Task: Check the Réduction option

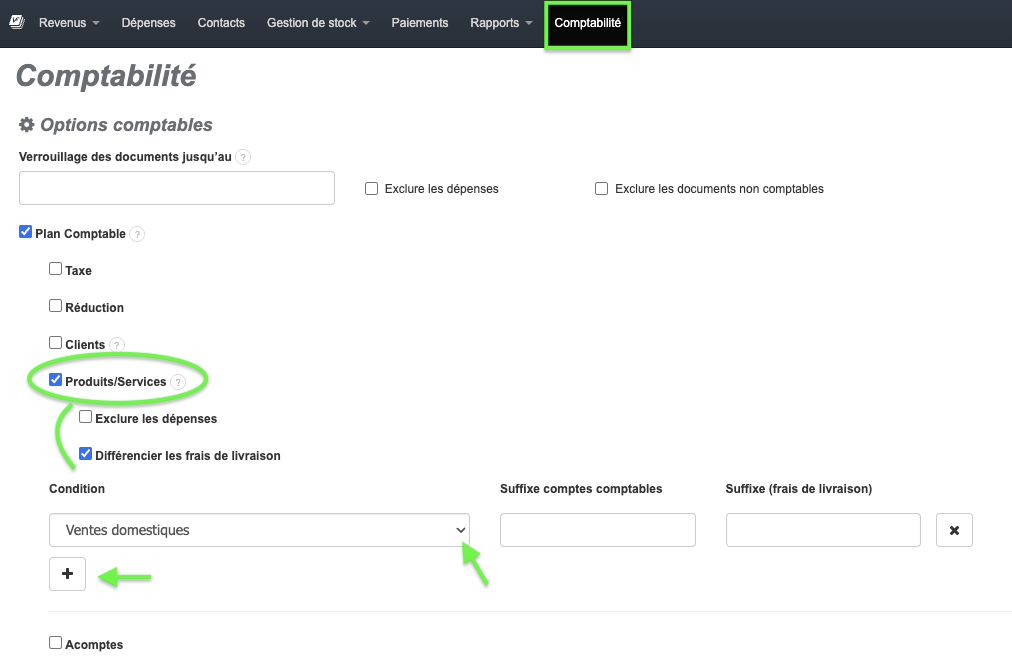Action: click(55, 306)
